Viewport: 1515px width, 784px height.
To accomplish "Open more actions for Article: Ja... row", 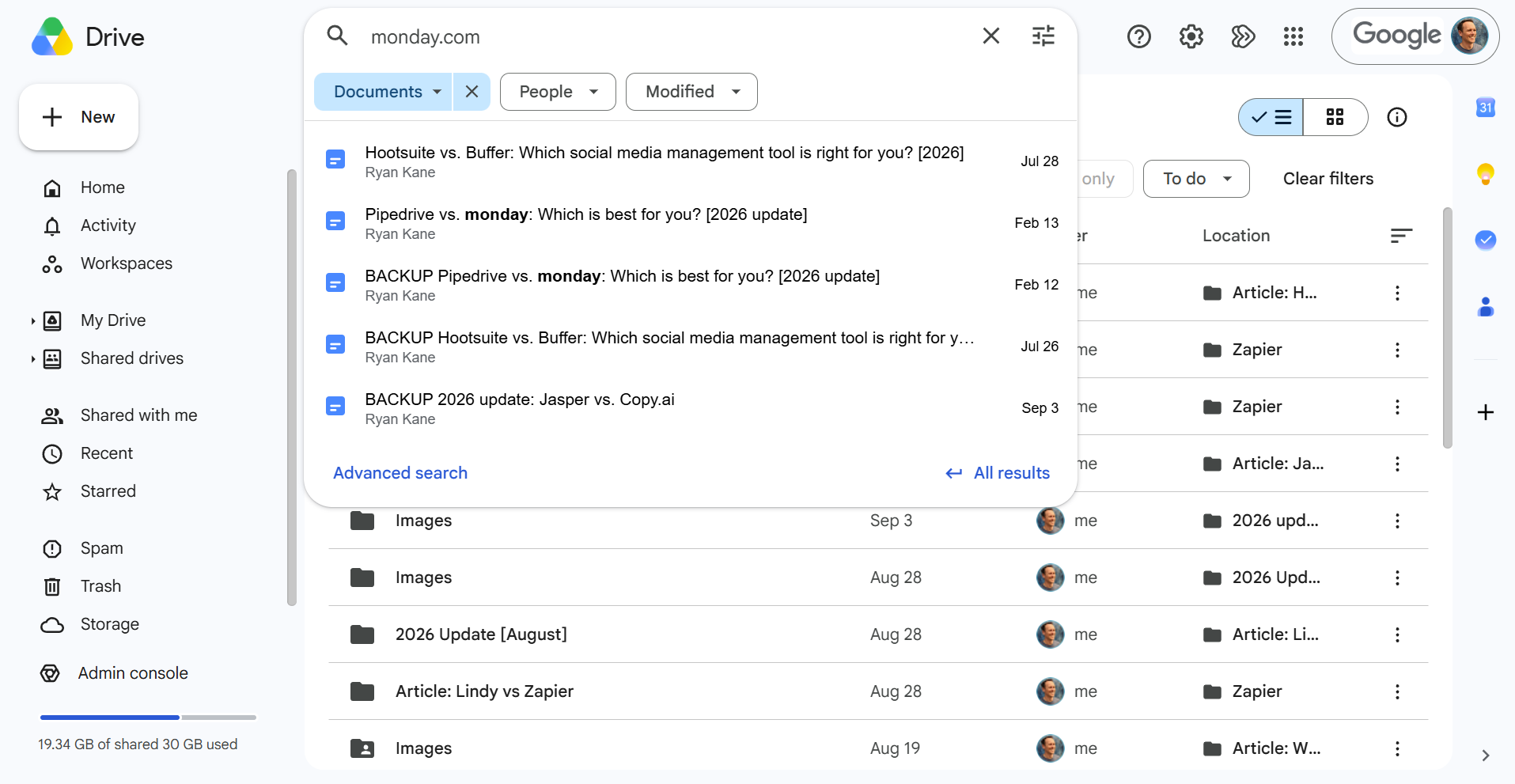I will 1397,464.
